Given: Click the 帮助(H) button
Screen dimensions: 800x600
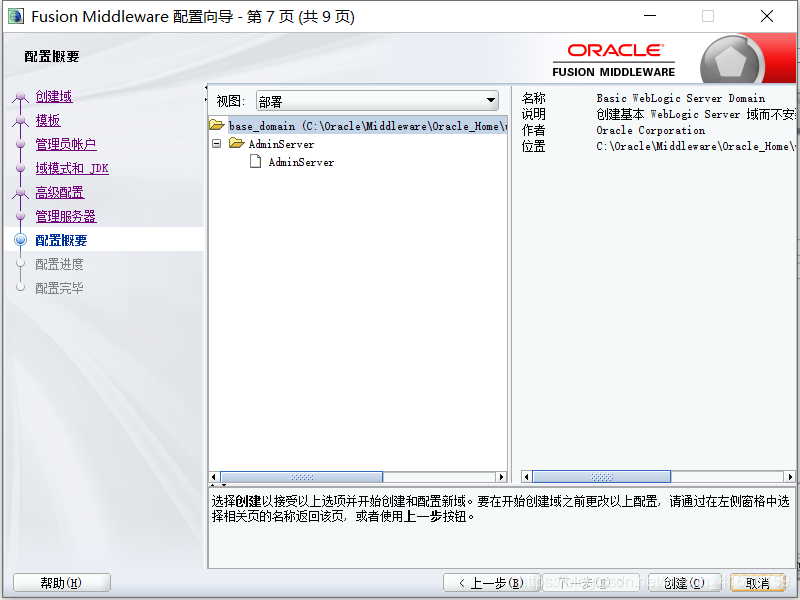Looking at the screenshot, I should click(62, 583).
